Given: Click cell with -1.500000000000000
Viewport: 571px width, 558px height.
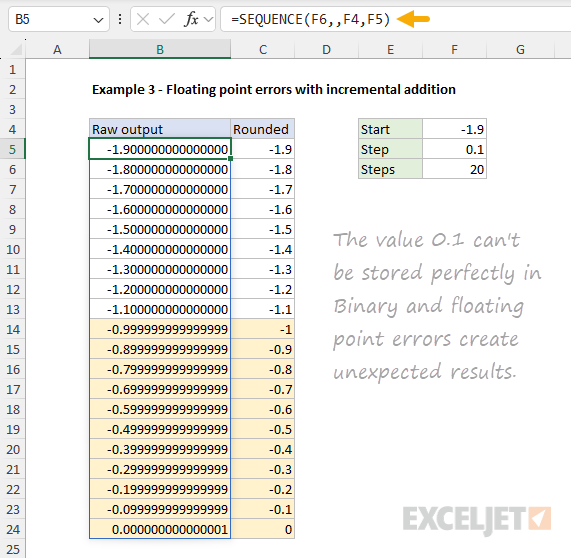Looking at the screenshot, I should pos(160,229).
